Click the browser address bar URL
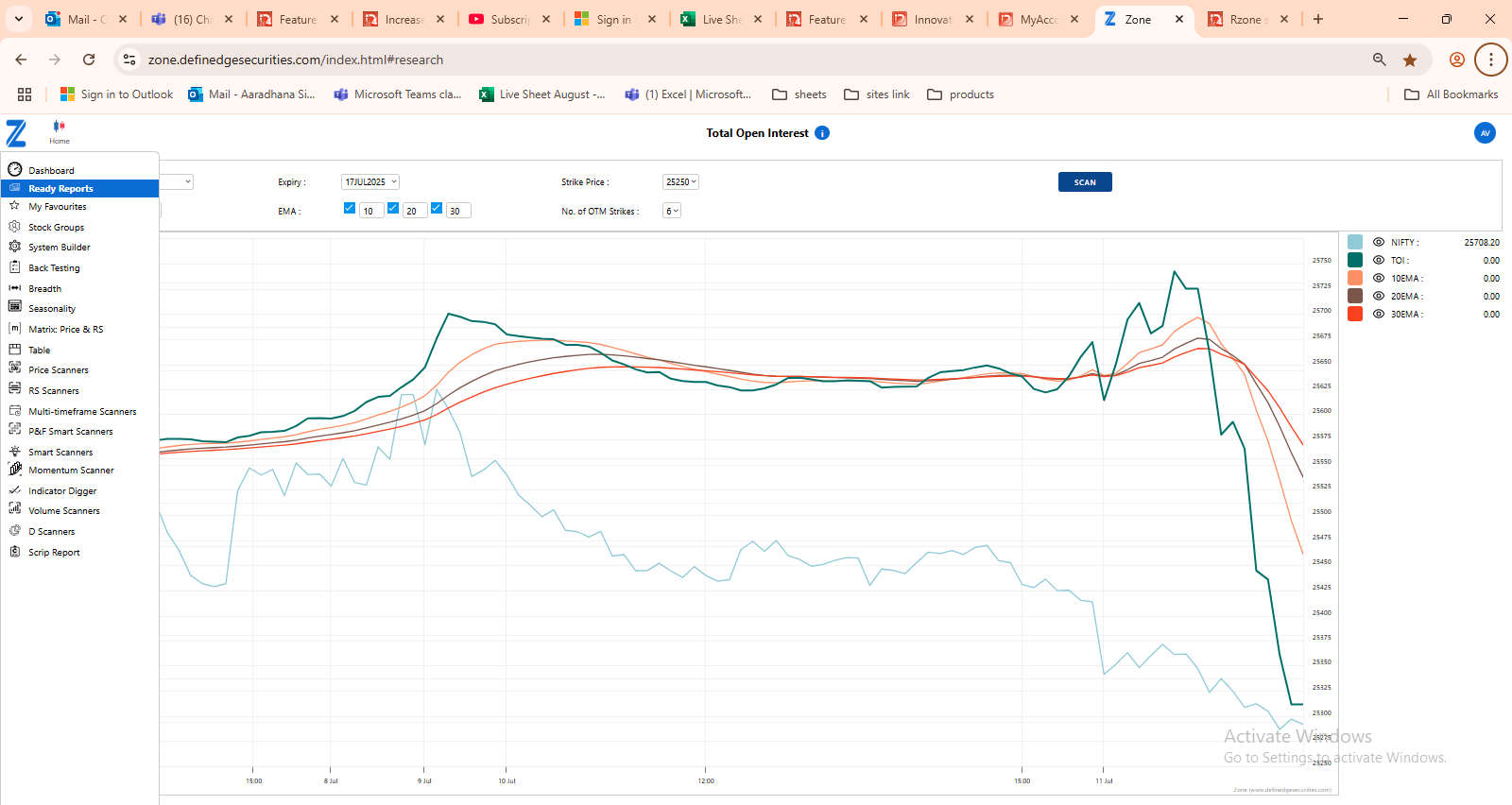Image resolution: width=1512 pixels, height=805 pixels. pos(296,60)
